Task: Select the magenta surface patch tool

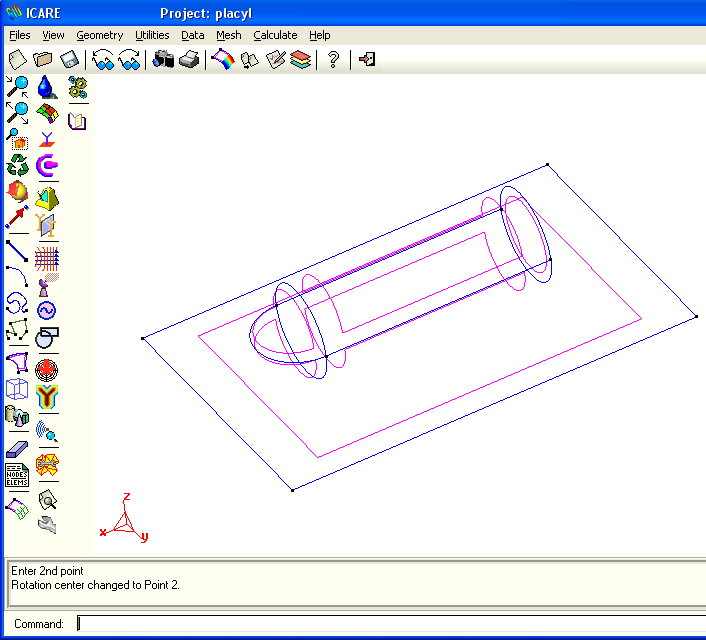Action: point(18,363)
